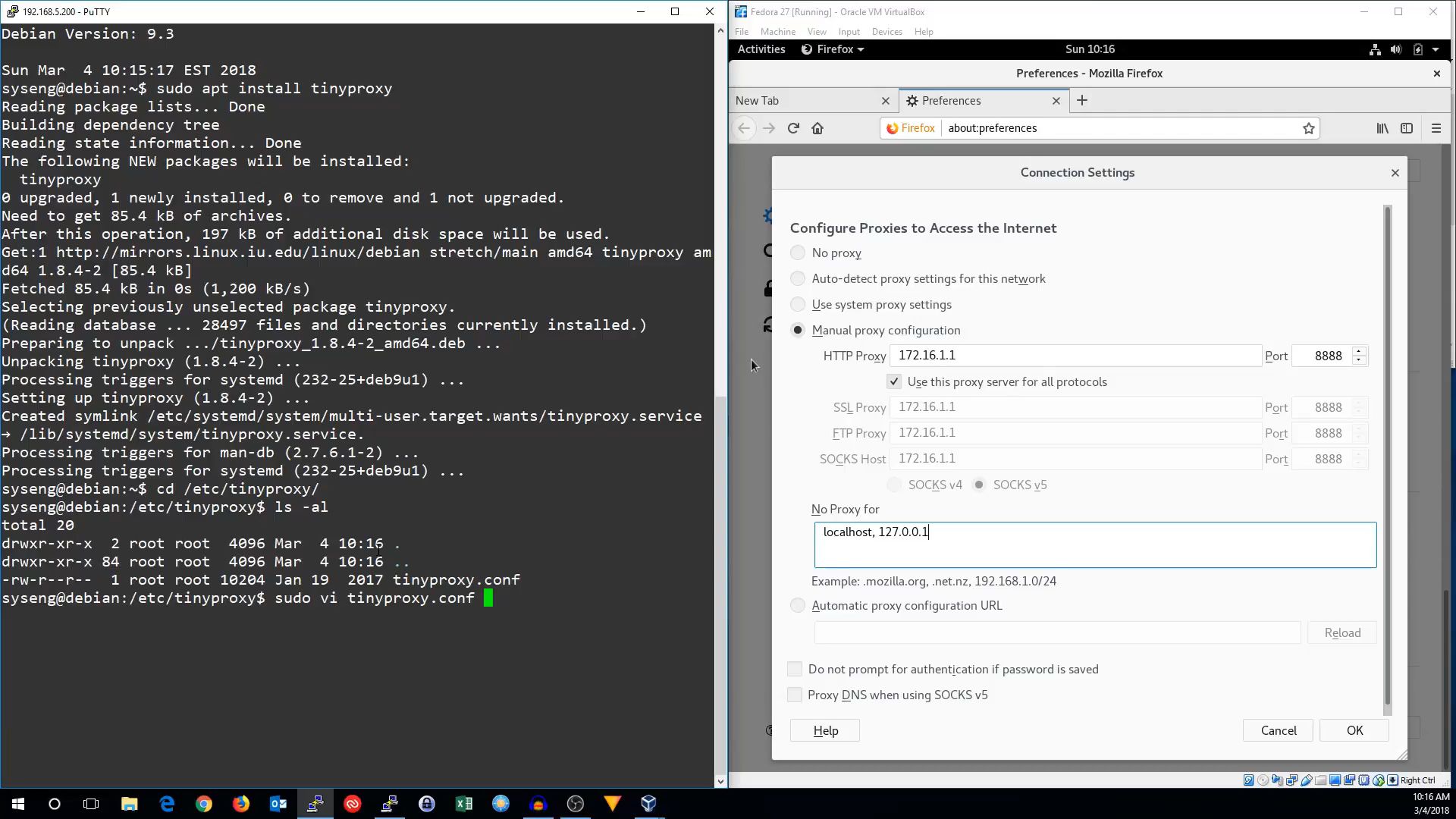Click Firefox back navigation arrow

[744, 128]
